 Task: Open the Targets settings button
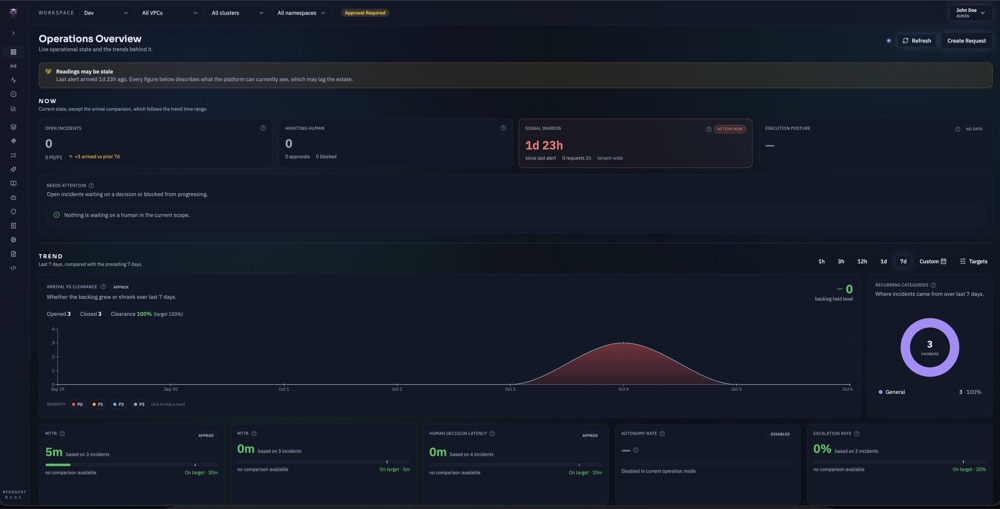(x=973, y=262)
